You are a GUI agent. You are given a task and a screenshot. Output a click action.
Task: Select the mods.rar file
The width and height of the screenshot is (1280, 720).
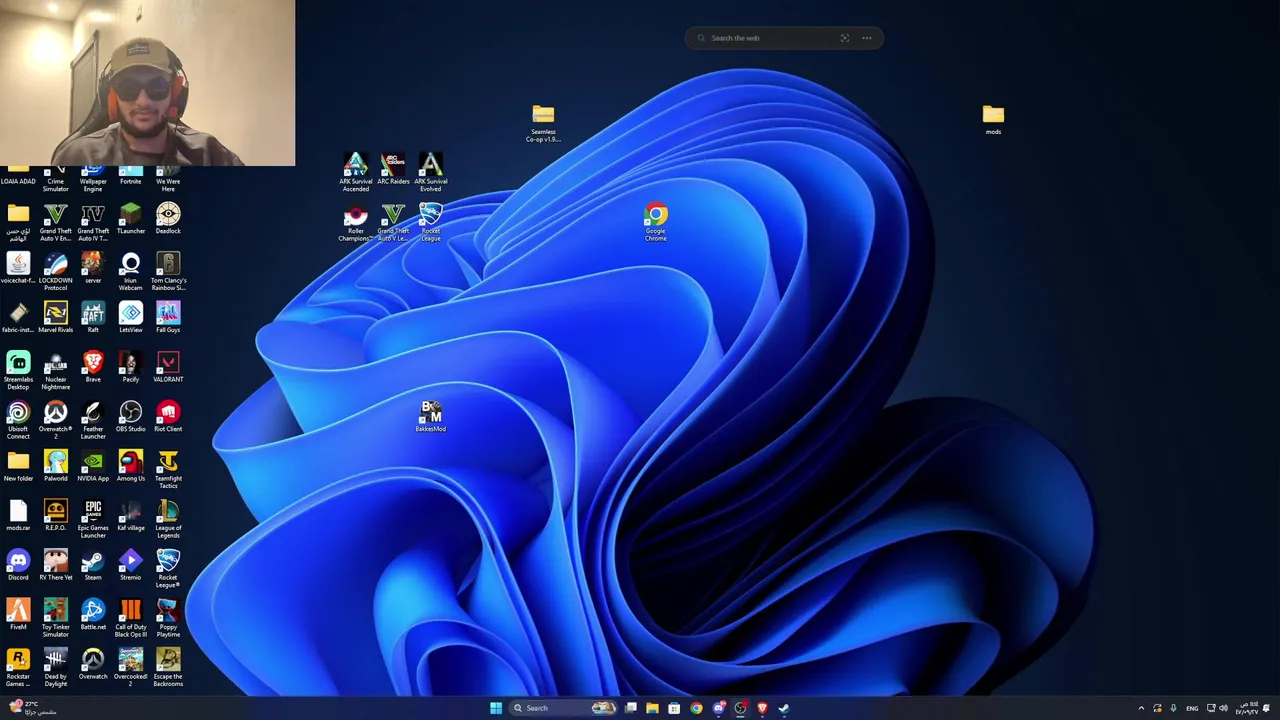tap(18, 515)
